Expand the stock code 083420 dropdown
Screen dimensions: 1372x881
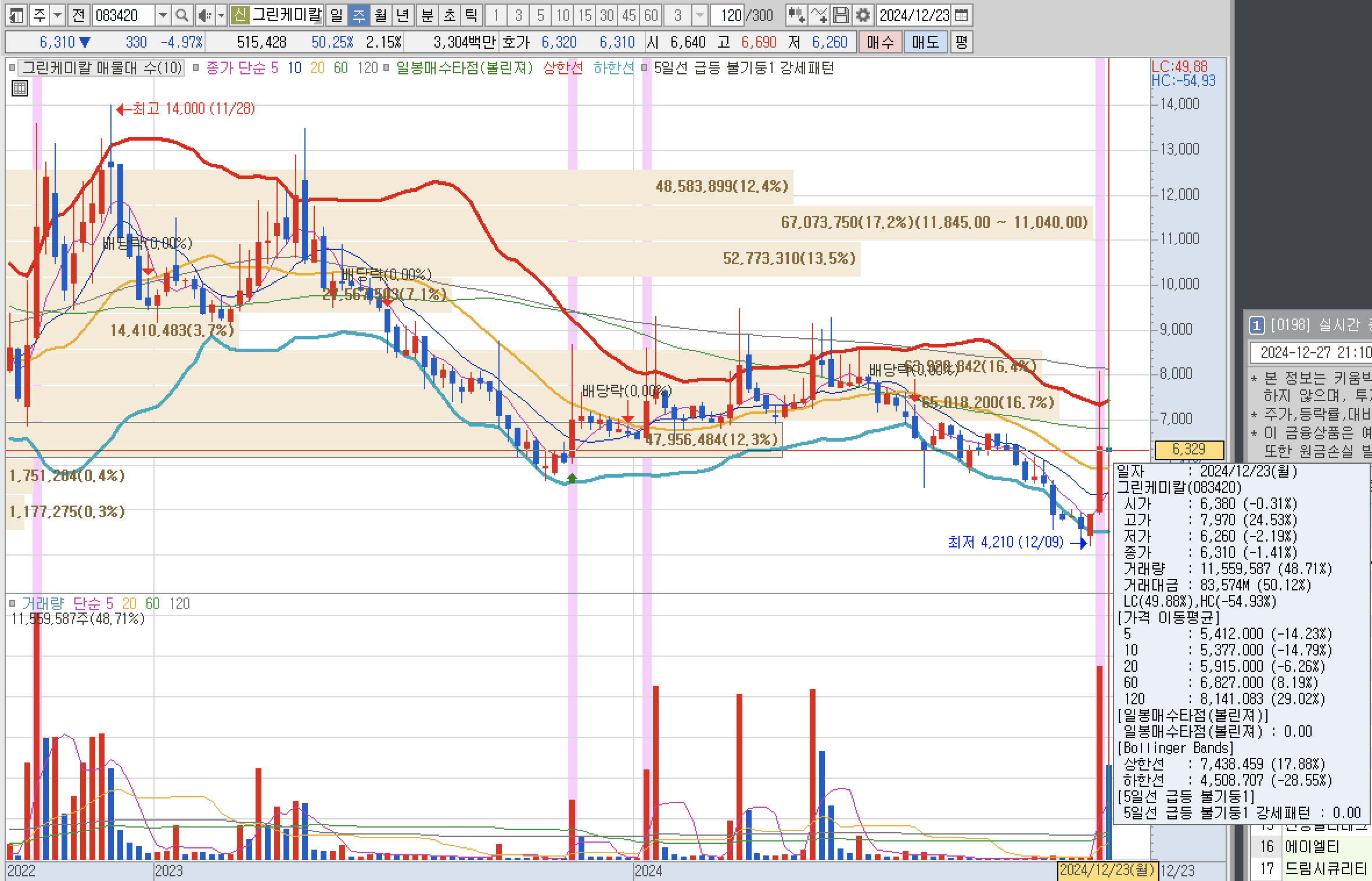coord(163,16)
